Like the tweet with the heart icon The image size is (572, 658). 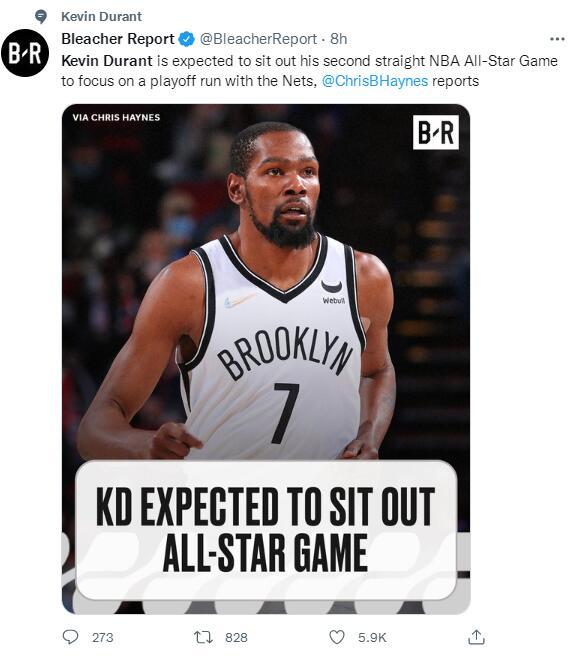point(337,637)
